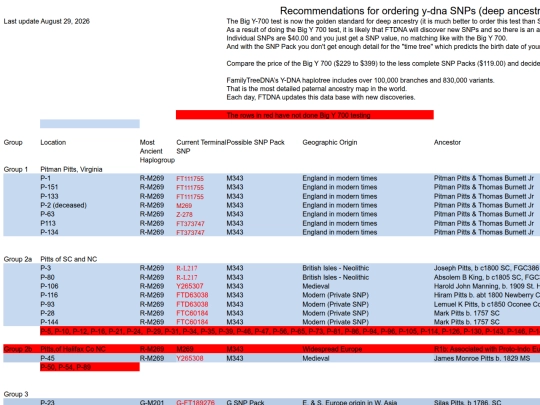The image size is (540, 405).
Task: Select the P-151 location cell
Action: point(49,187)
